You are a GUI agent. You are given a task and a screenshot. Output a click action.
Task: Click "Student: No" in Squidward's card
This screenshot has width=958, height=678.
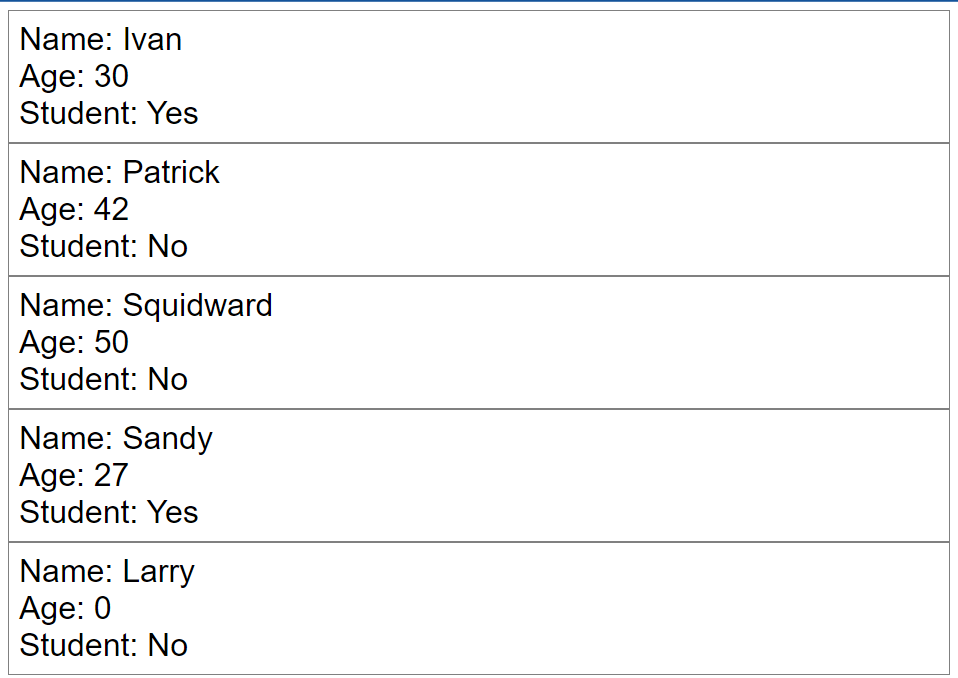[x=104, y=379]
